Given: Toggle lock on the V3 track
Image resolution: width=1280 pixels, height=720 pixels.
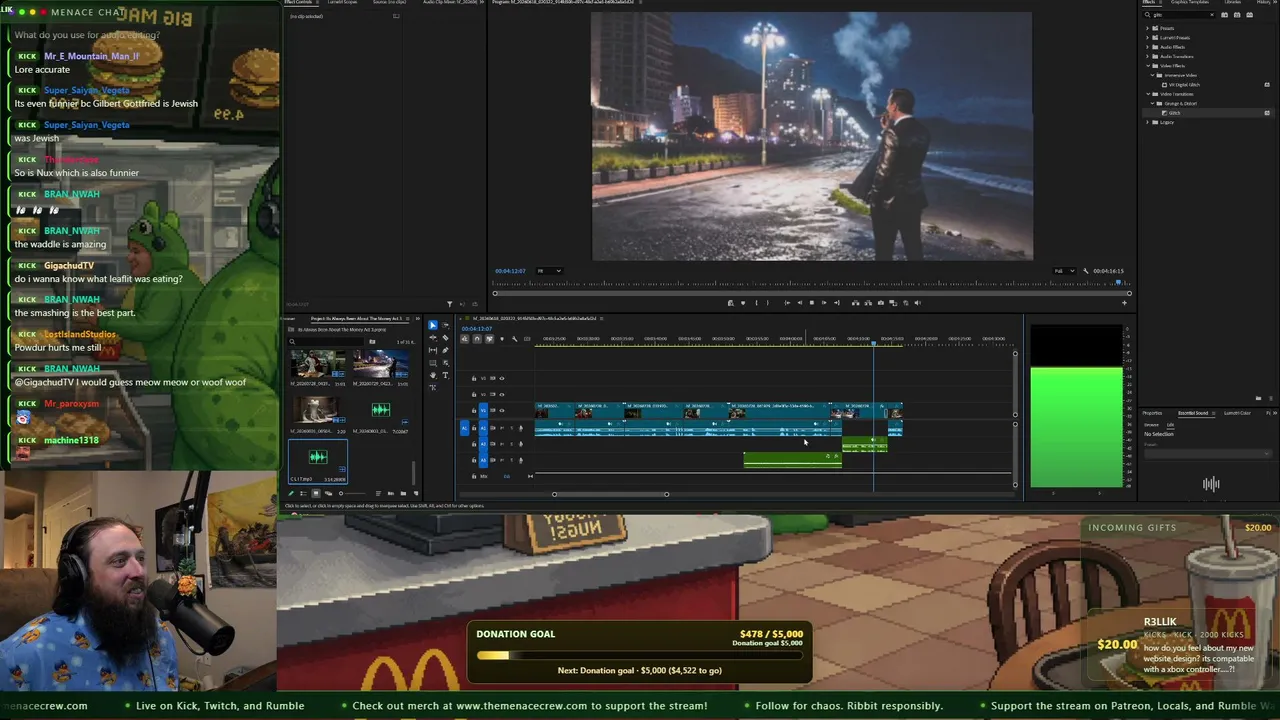Looking at the screenshot, I should 474,378.
